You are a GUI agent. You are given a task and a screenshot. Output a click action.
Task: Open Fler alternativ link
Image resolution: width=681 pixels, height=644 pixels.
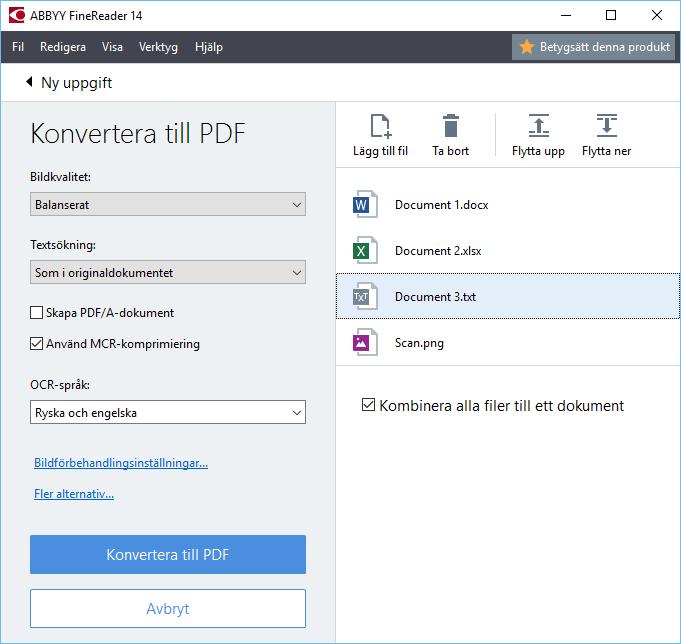pos(74,494)
